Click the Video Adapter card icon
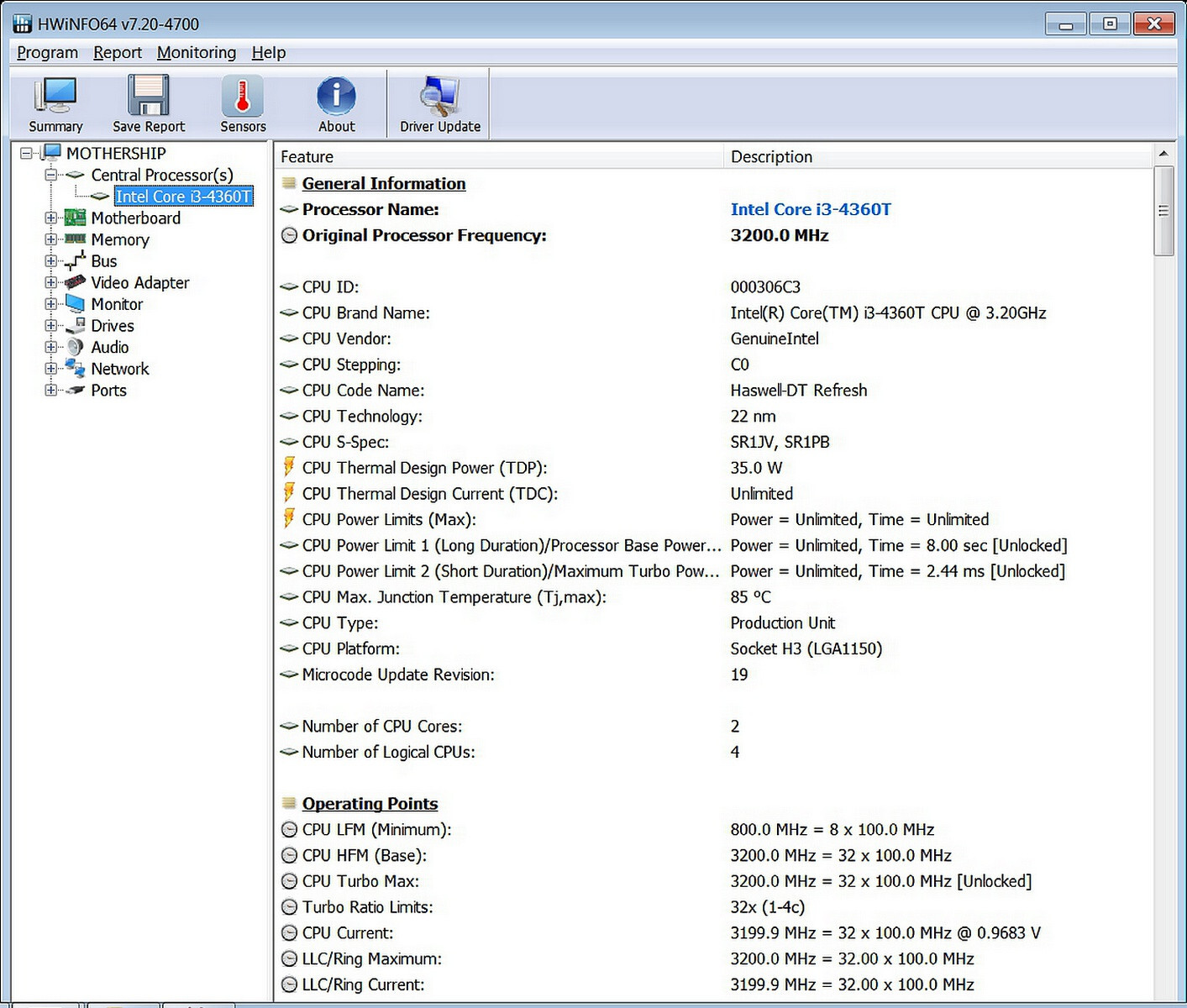Screen dimensions: 1187x1008 pos(76,282)
